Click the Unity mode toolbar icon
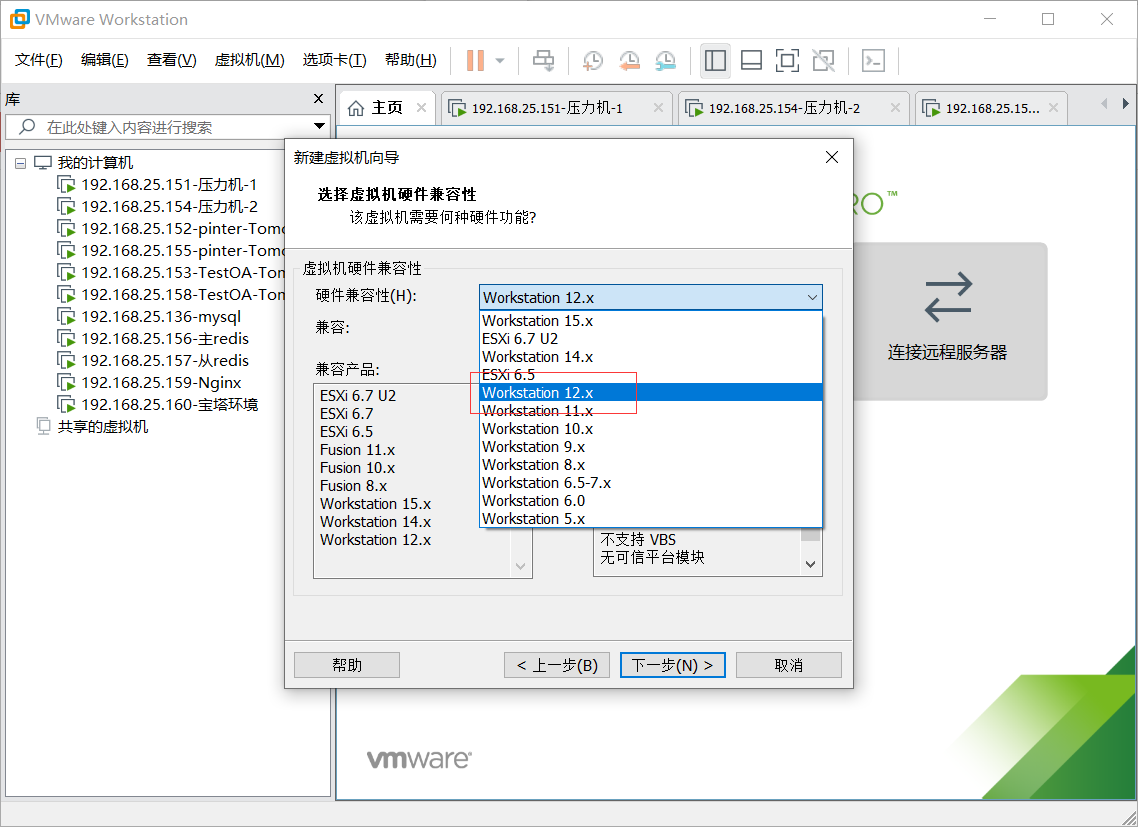Screen dimensions: 1138x827 824,60
